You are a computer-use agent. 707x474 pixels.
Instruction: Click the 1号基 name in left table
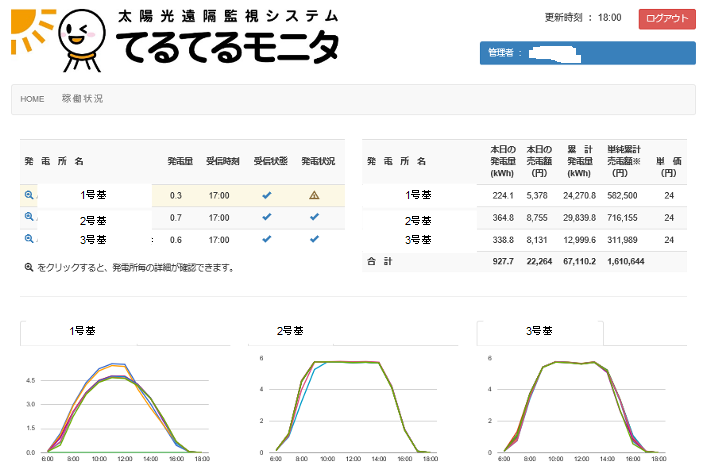click(93, 195)
